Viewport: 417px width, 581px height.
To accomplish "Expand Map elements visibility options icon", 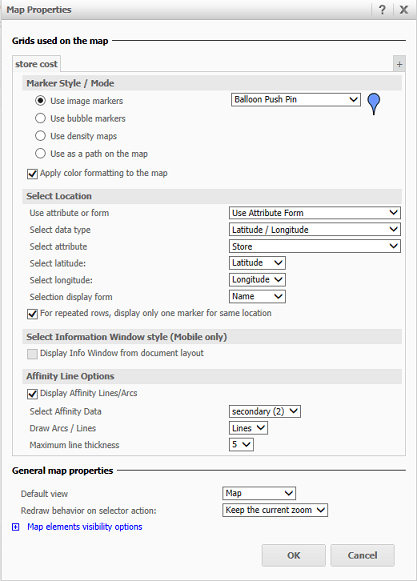I will pyautogui.click(x=16, y=527).
